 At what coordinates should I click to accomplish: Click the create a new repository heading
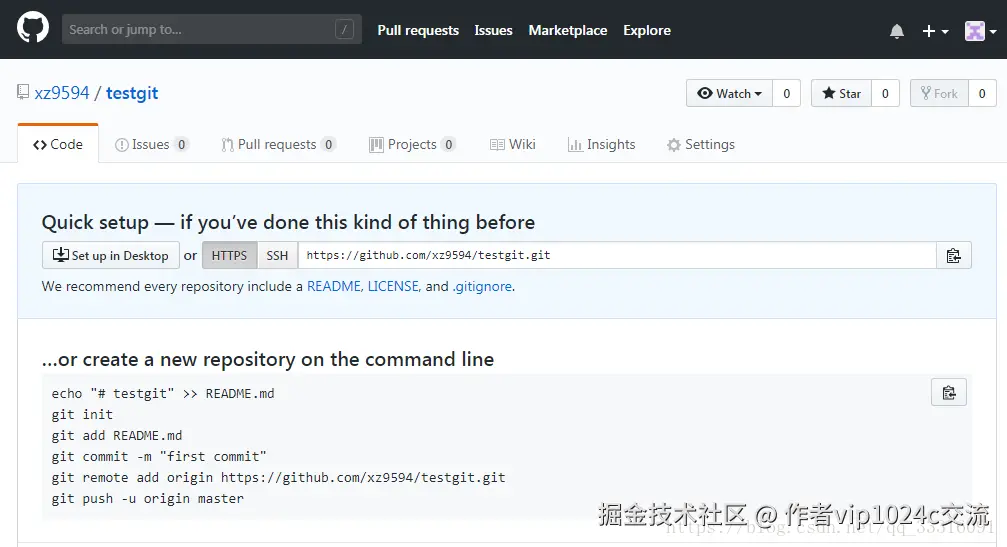pyautogui.click(x=268, y=360)
